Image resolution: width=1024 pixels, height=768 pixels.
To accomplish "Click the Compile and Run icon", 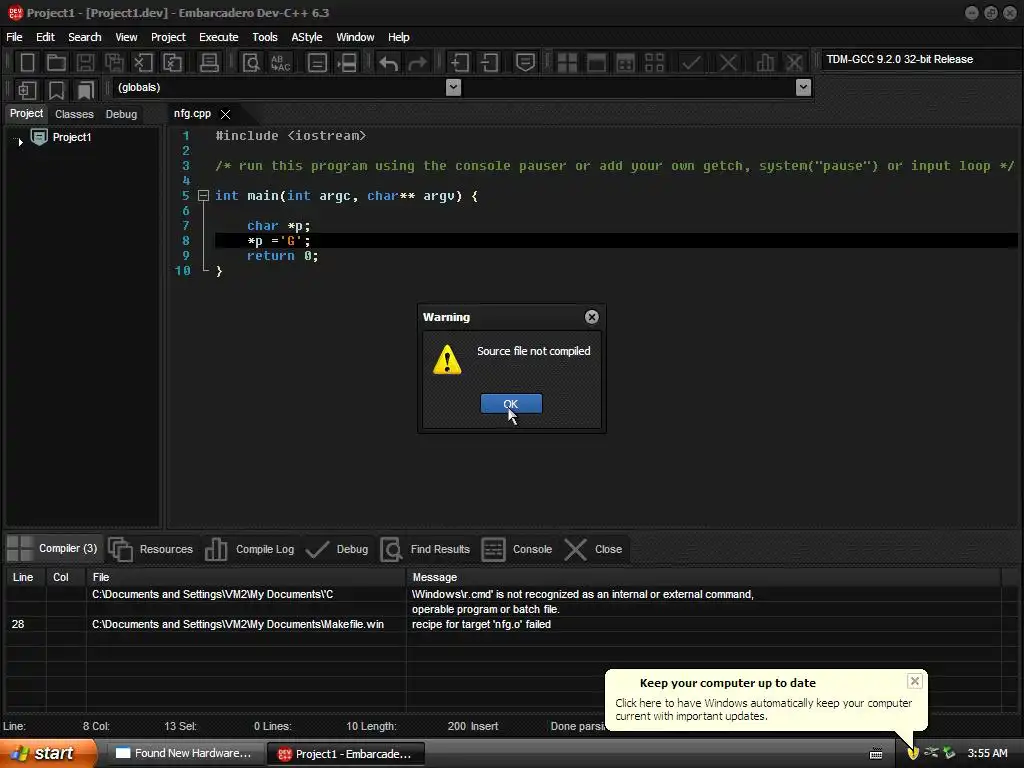I will [625, 63].
